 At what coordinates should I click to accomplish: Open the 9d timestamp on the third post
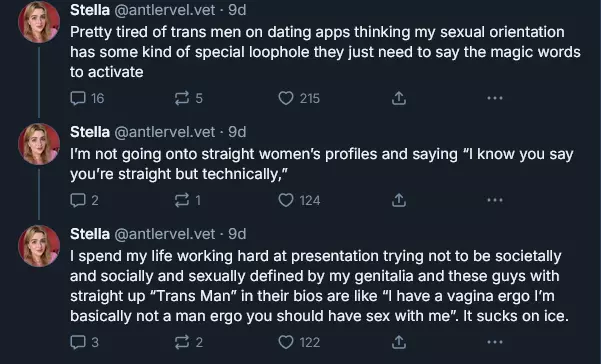tap(237, 234)
